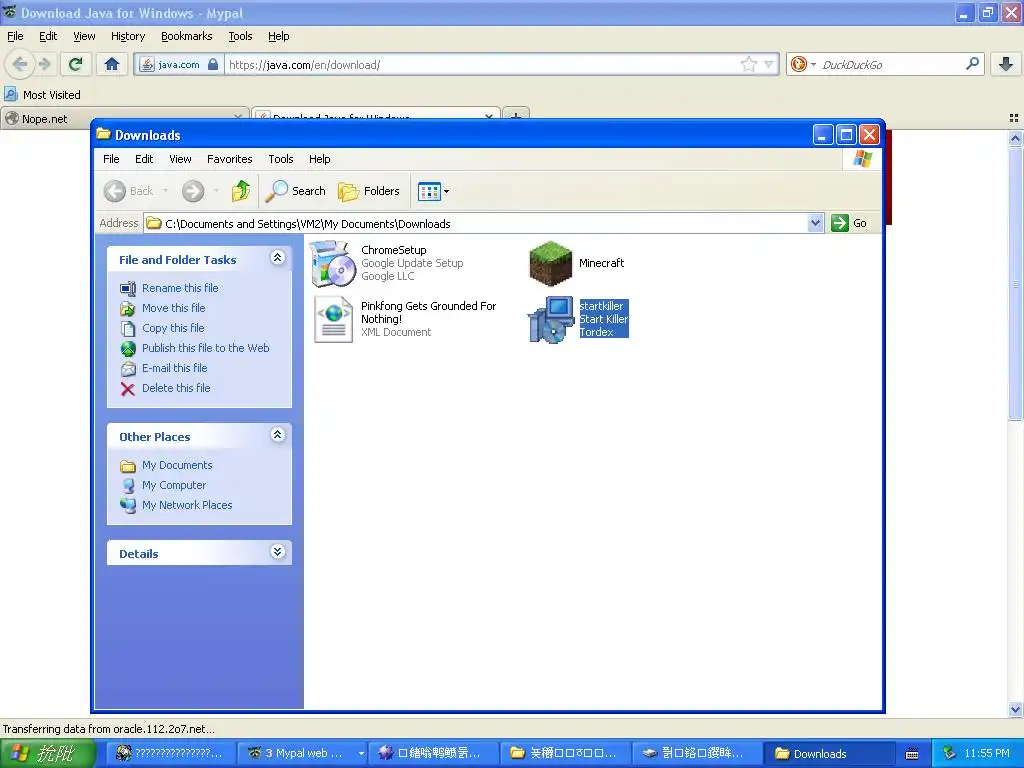Switch to Downloads taskbar button
The image size is (1024, 768).
click(x=827, y=754)
